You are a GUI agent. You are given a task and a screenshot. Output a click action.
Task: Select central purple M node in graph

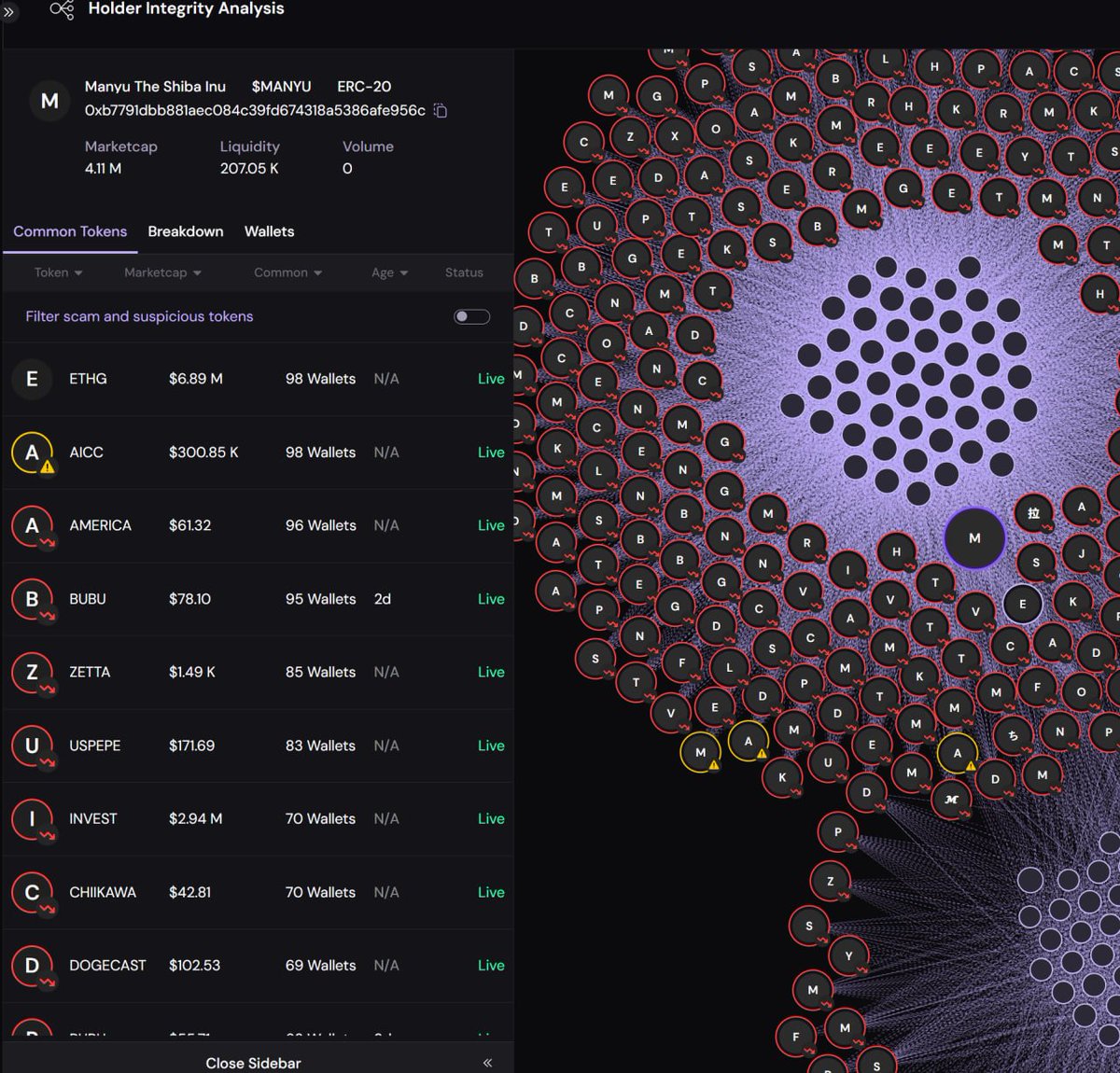pos(974,538)
